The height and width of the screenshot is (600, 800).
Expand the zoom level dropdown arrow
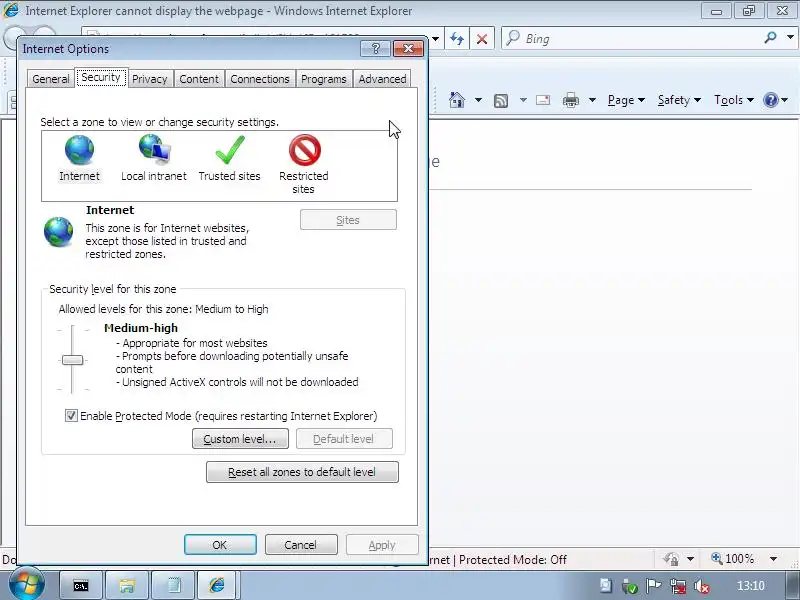773,559
